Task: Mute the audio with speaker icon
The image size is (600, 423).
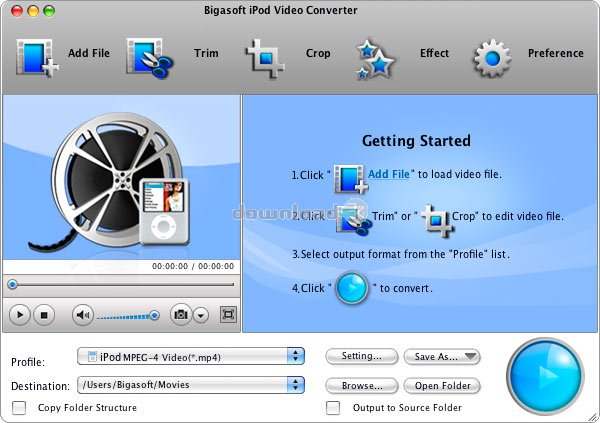Action: point(83,315)
